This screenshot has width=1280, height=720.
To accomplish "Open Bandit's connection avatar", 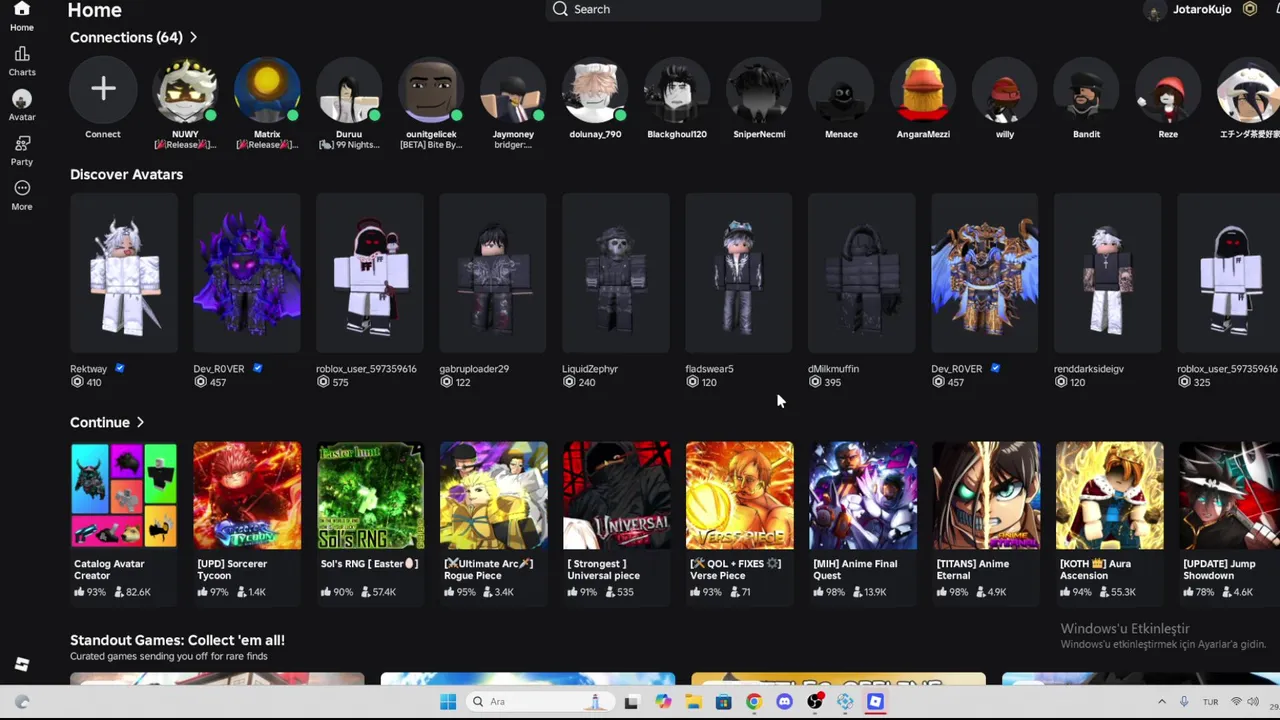I will tap(1087, 89).
